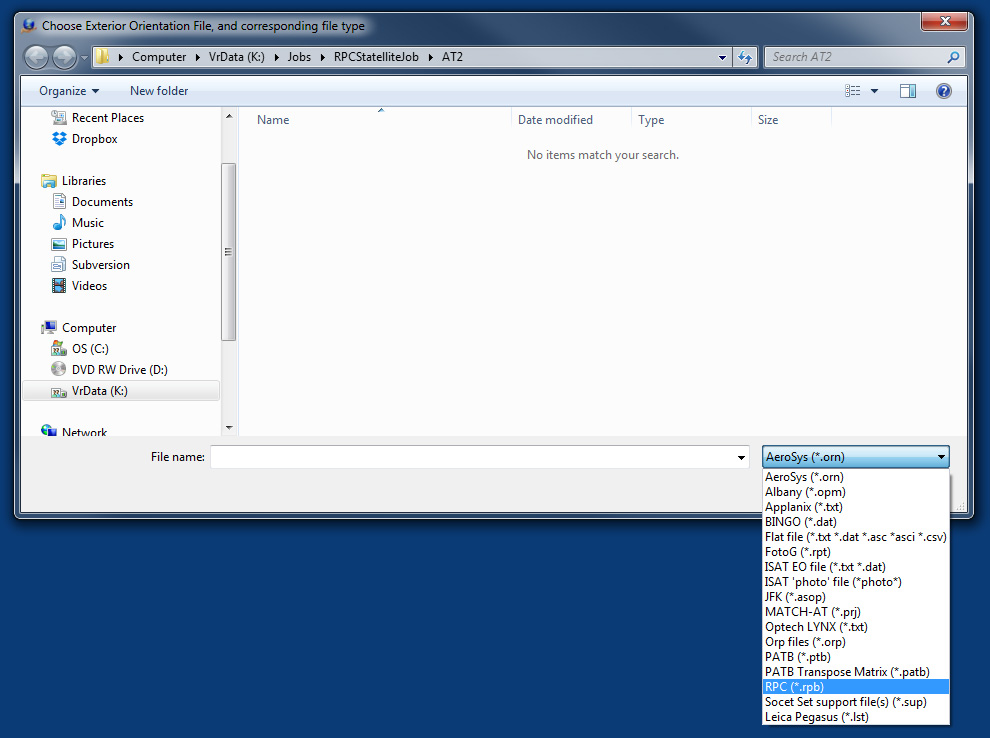Click New folder button

(159, 91)
